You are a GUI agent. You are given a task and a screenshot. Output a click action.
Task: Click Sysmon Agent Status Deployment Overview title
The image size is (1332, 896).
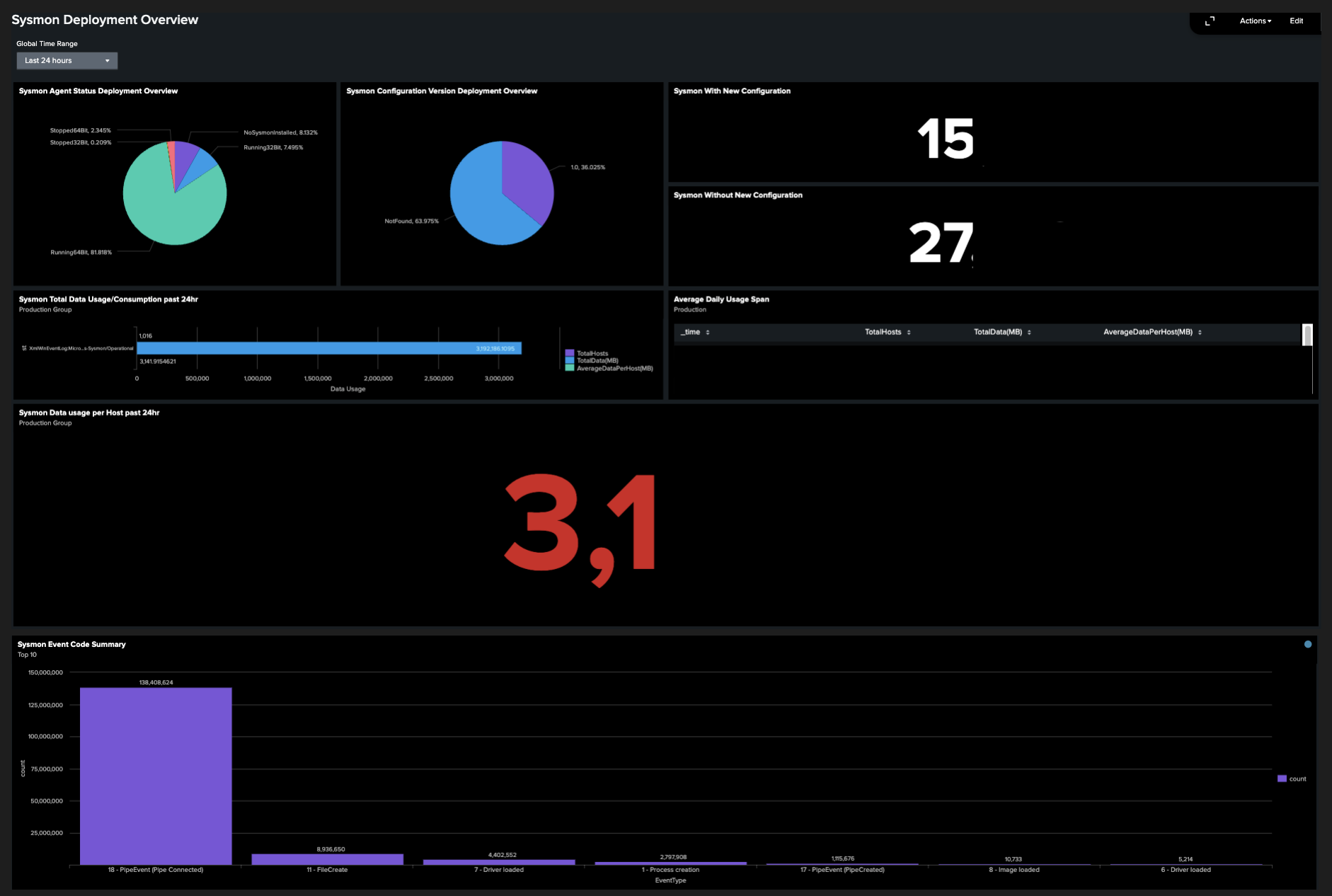(98, 91)
